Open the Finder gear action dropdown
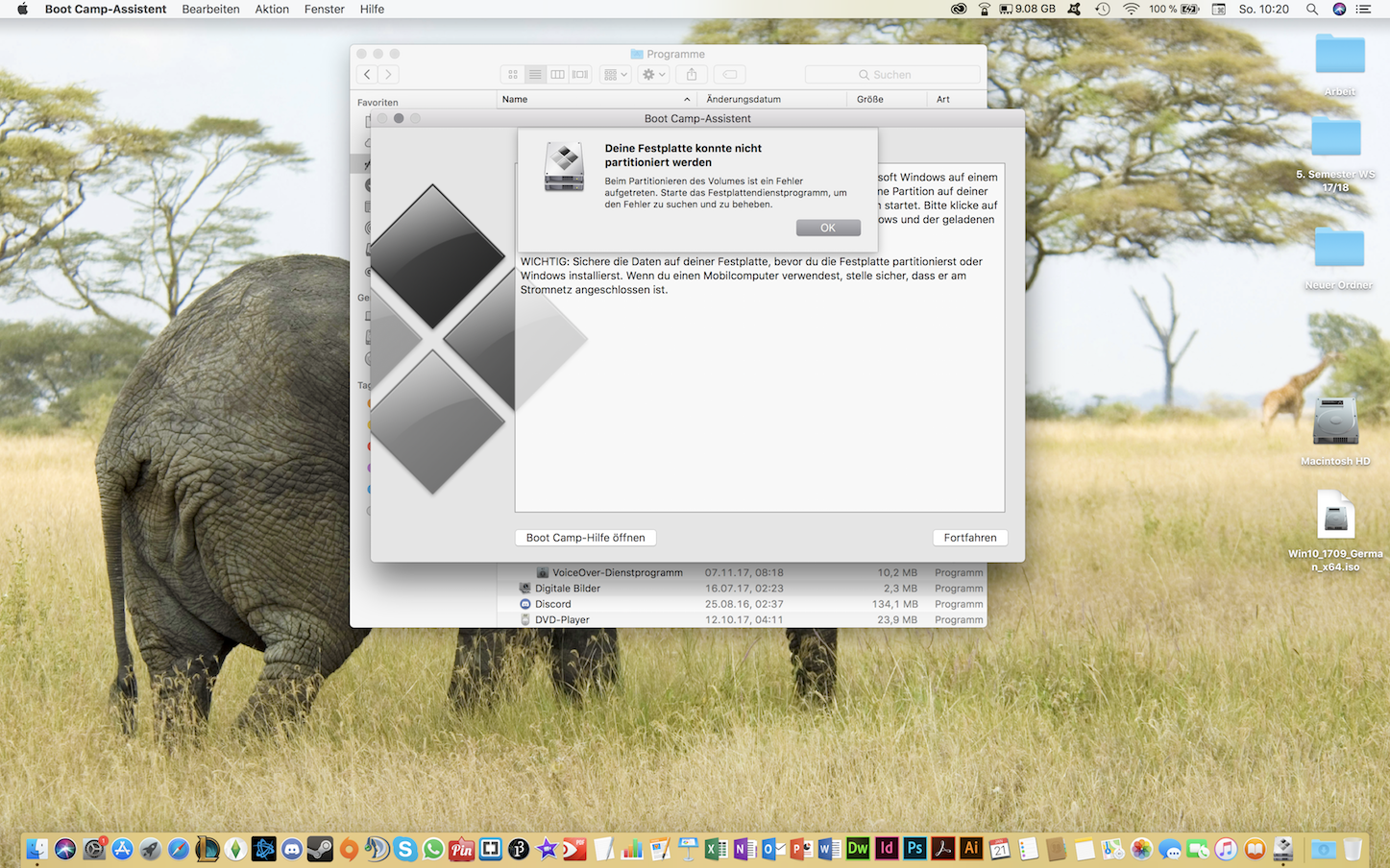This screenshot has height=868, width=1390. [653, 74]
